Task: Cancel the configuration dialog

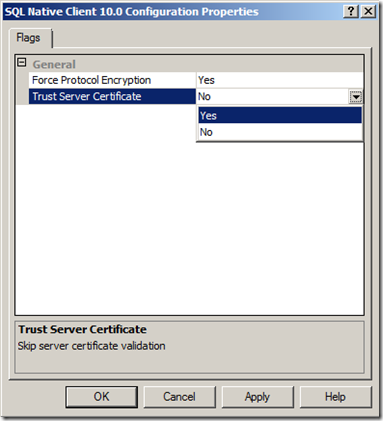Action: [x=179, y=397]
